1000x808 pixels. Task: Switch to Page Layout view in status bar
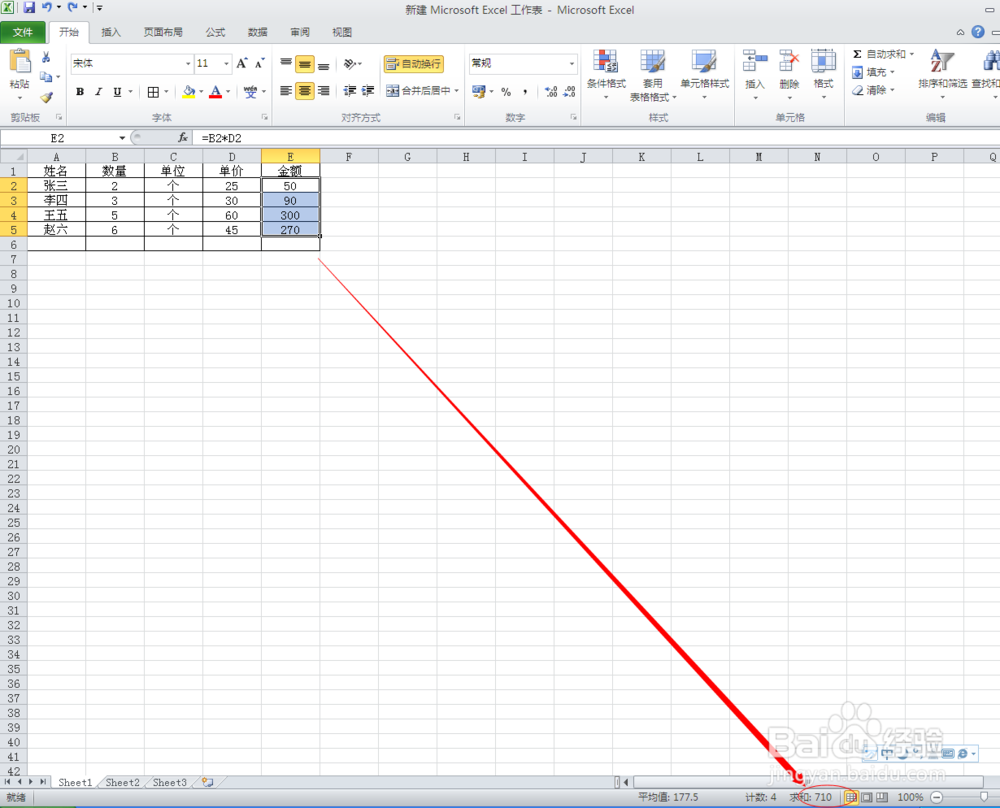867,797
